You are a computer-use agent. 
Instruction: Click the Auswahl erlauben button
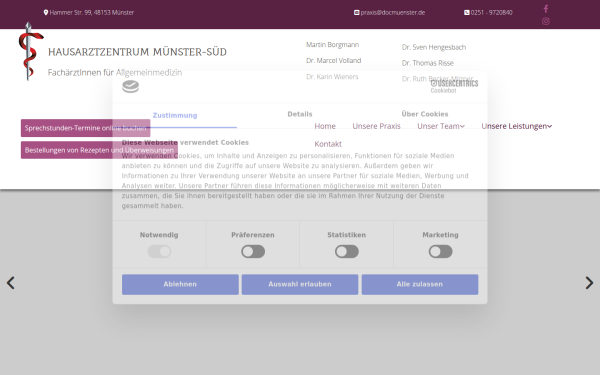[300, 284]
